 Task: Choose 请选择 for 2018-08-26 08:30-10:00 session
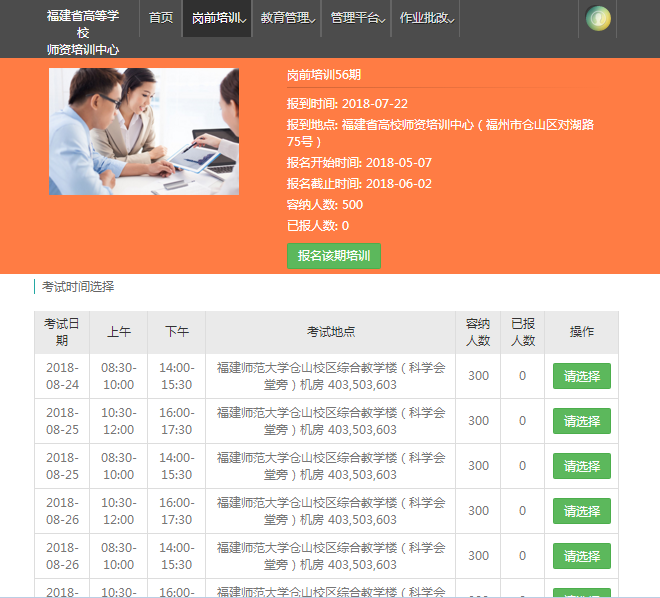tap(581, 556)
